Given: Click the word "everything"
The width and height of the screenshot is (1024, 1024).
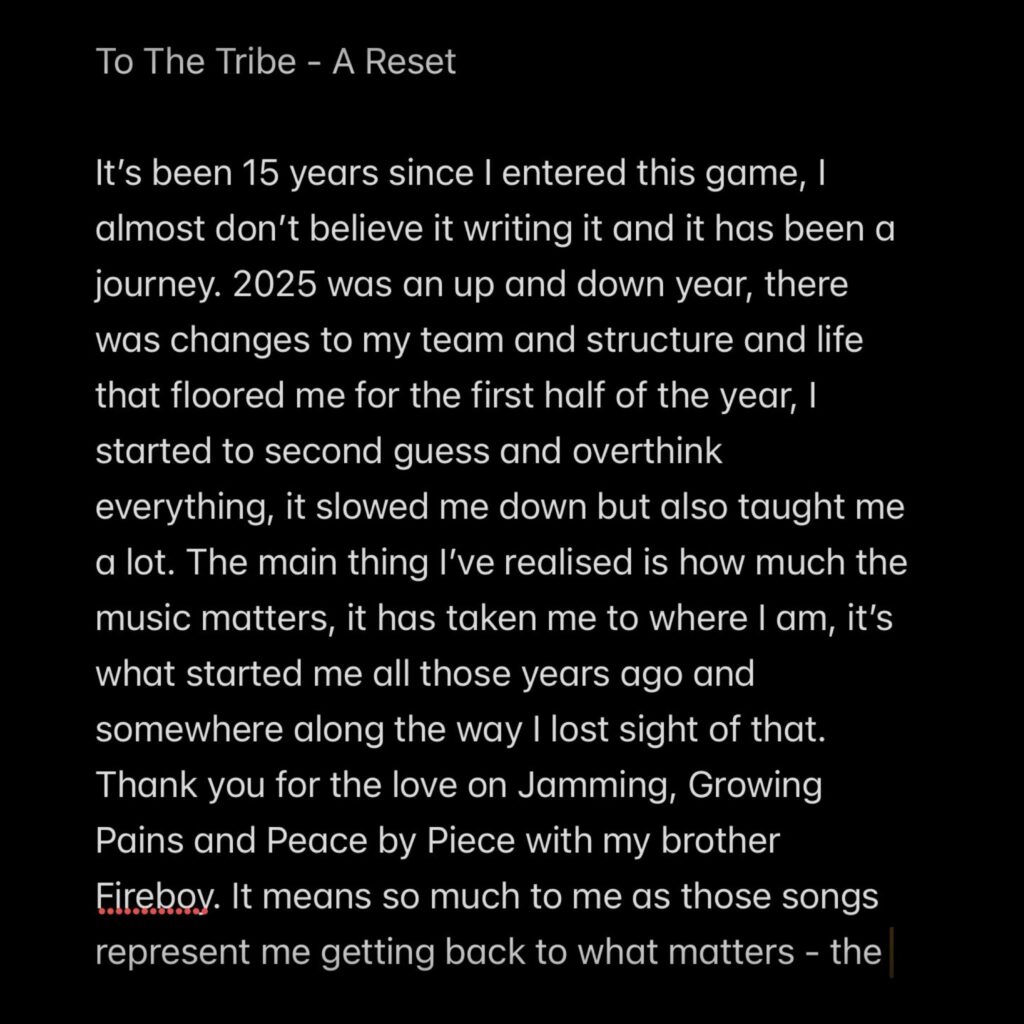Looking at the screenshot, I should (x=185, y=507).
